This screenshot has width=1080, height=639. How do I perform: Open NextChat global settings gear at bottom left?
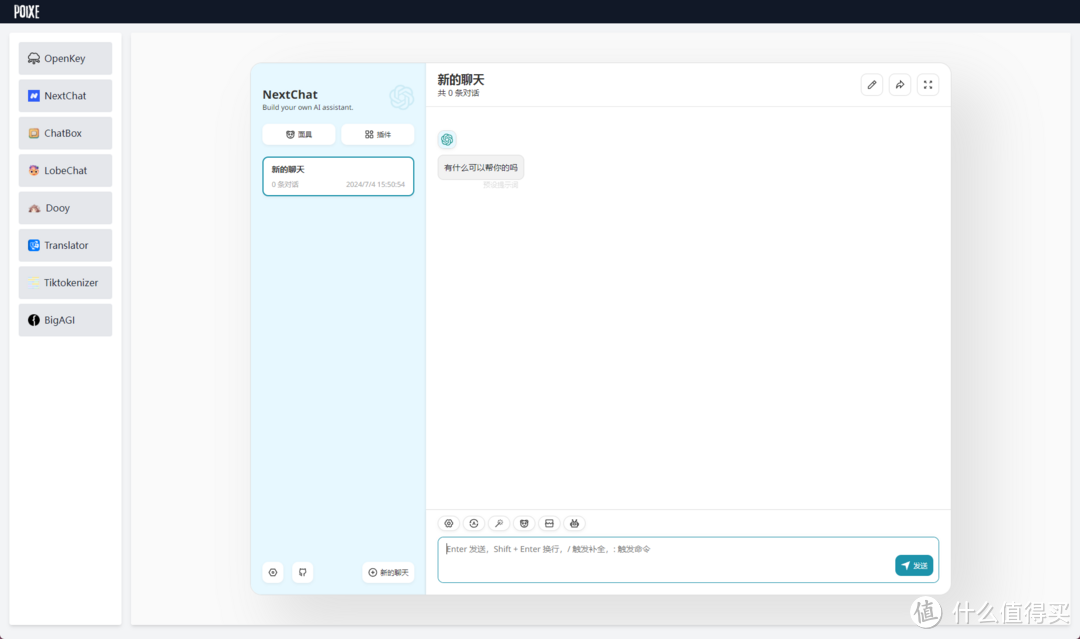(272, 571)
